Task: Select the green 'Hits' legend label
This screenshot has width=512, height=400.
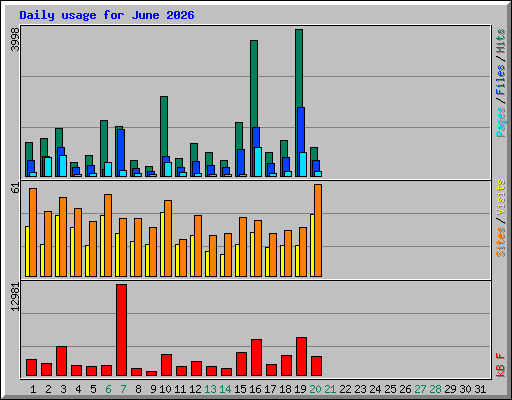Action: (501, 41)
